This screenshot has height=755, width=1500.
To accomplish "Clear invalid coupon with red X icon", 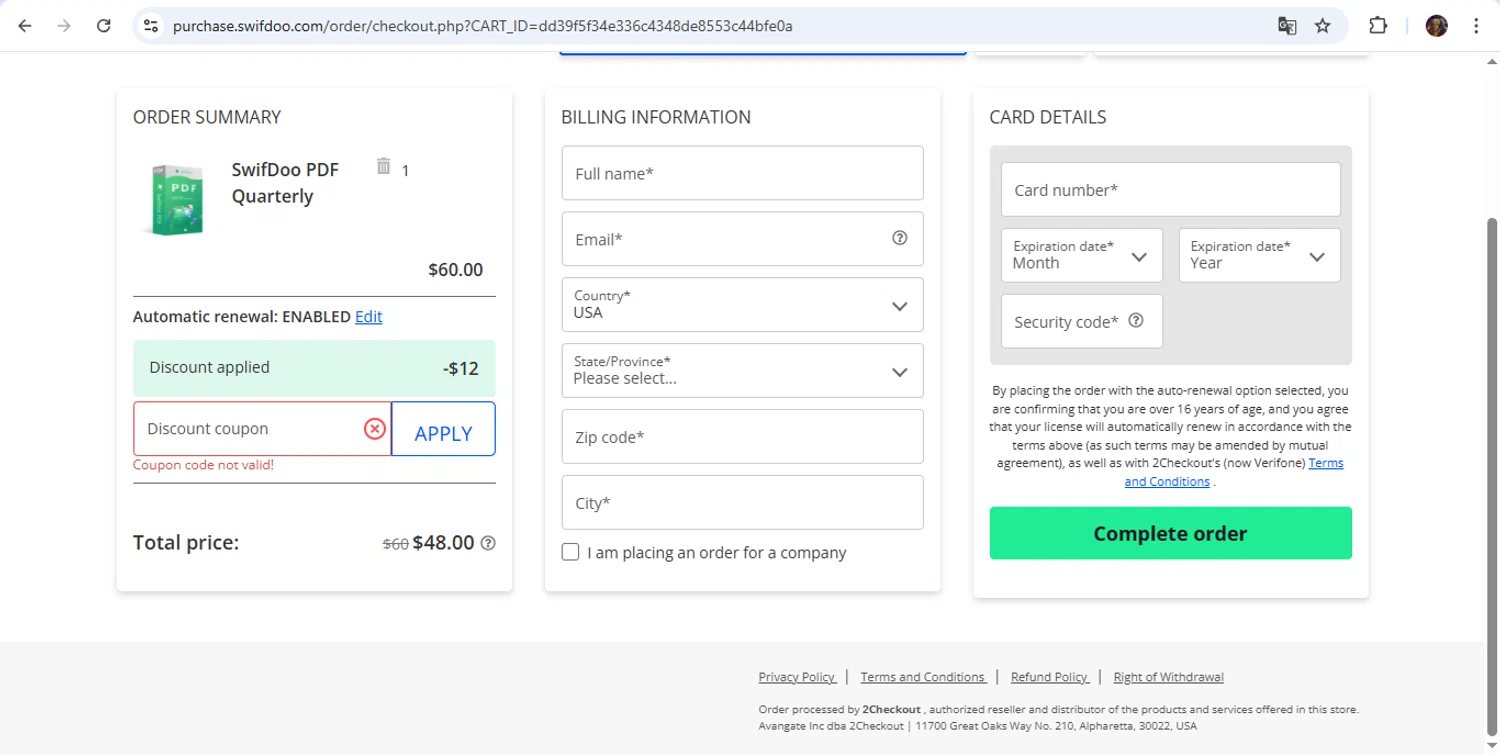I will point(375,429).
